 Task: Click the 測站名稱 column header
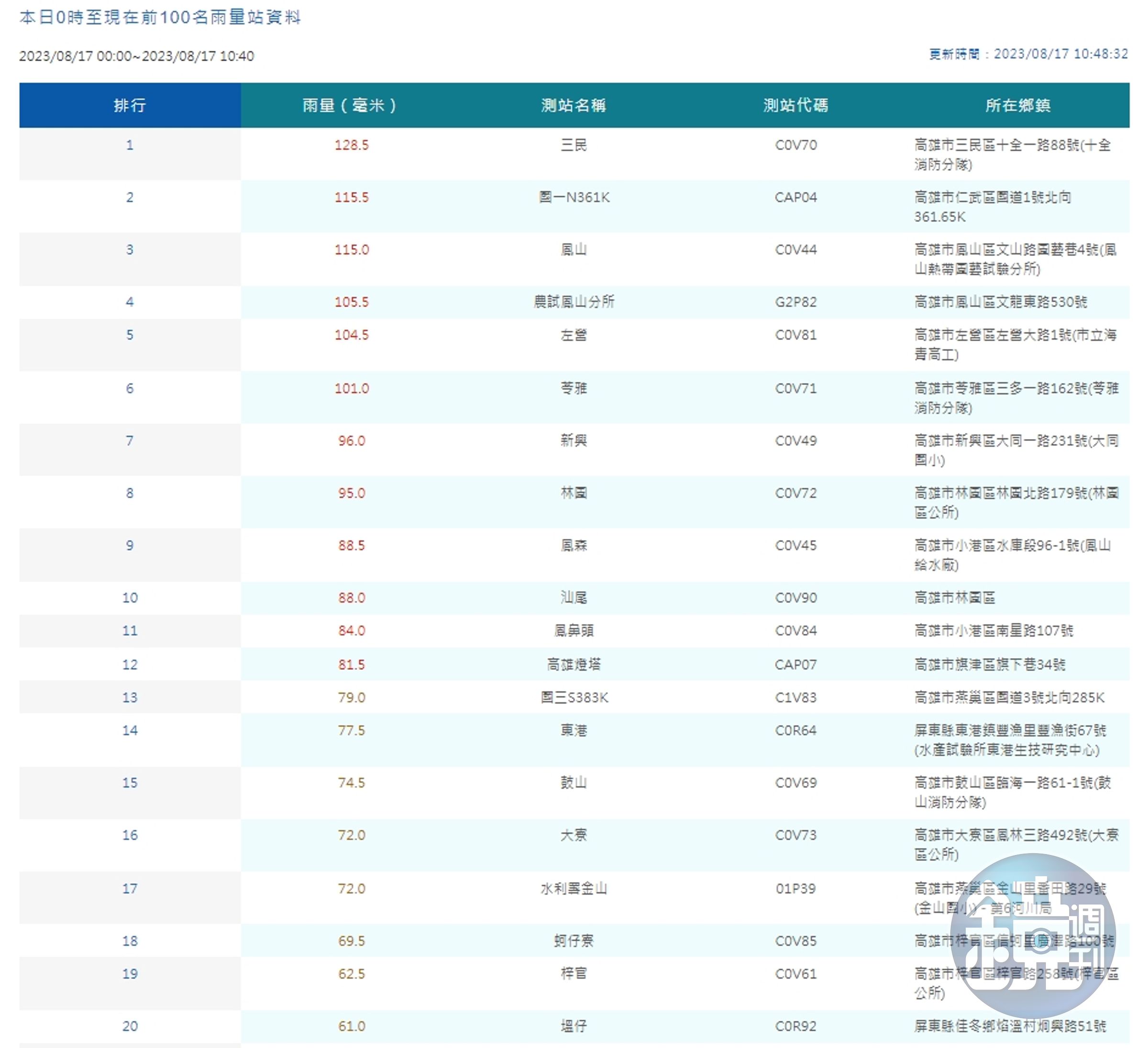click(x=574, y=105)
